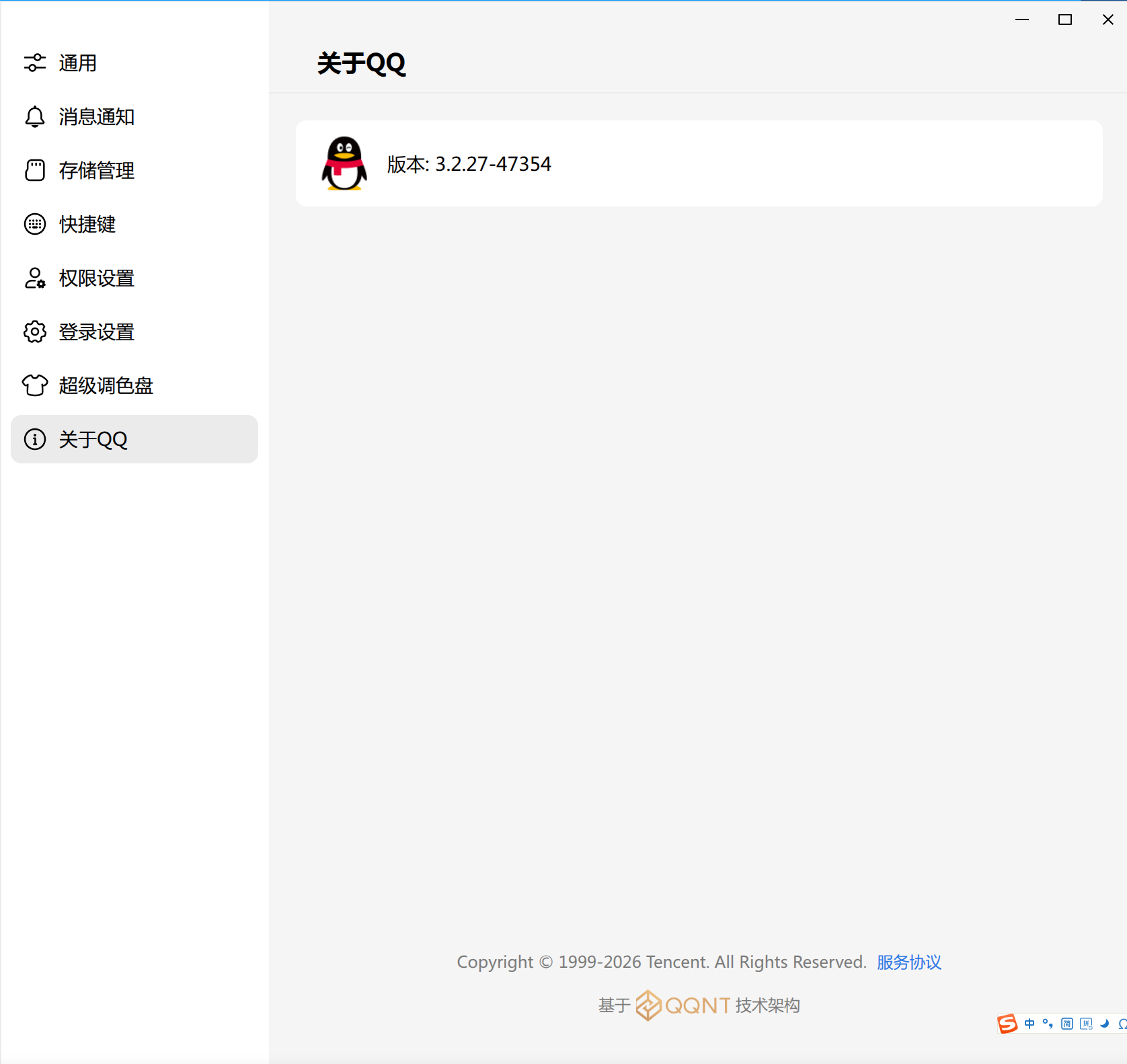Click the Sogou S logo on the IME bar
This screenshot has width=1127, height=1064.
tap(1007, 1024)
